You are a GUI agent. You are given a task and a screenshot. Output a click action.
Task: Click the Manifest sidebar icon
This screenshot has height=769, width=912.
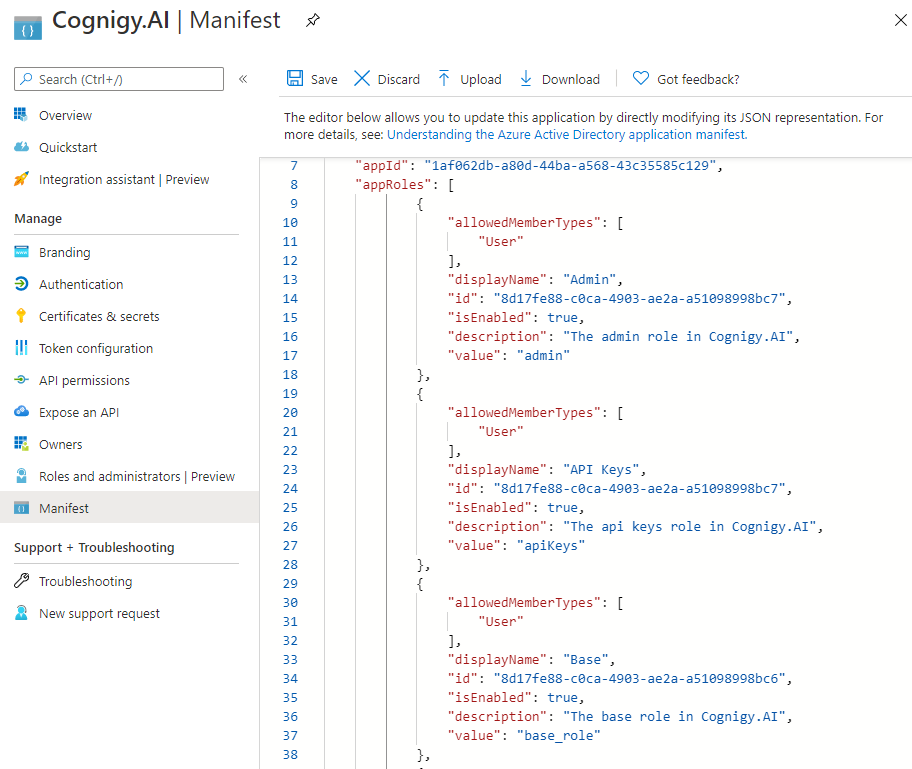[x=21, y=508]
